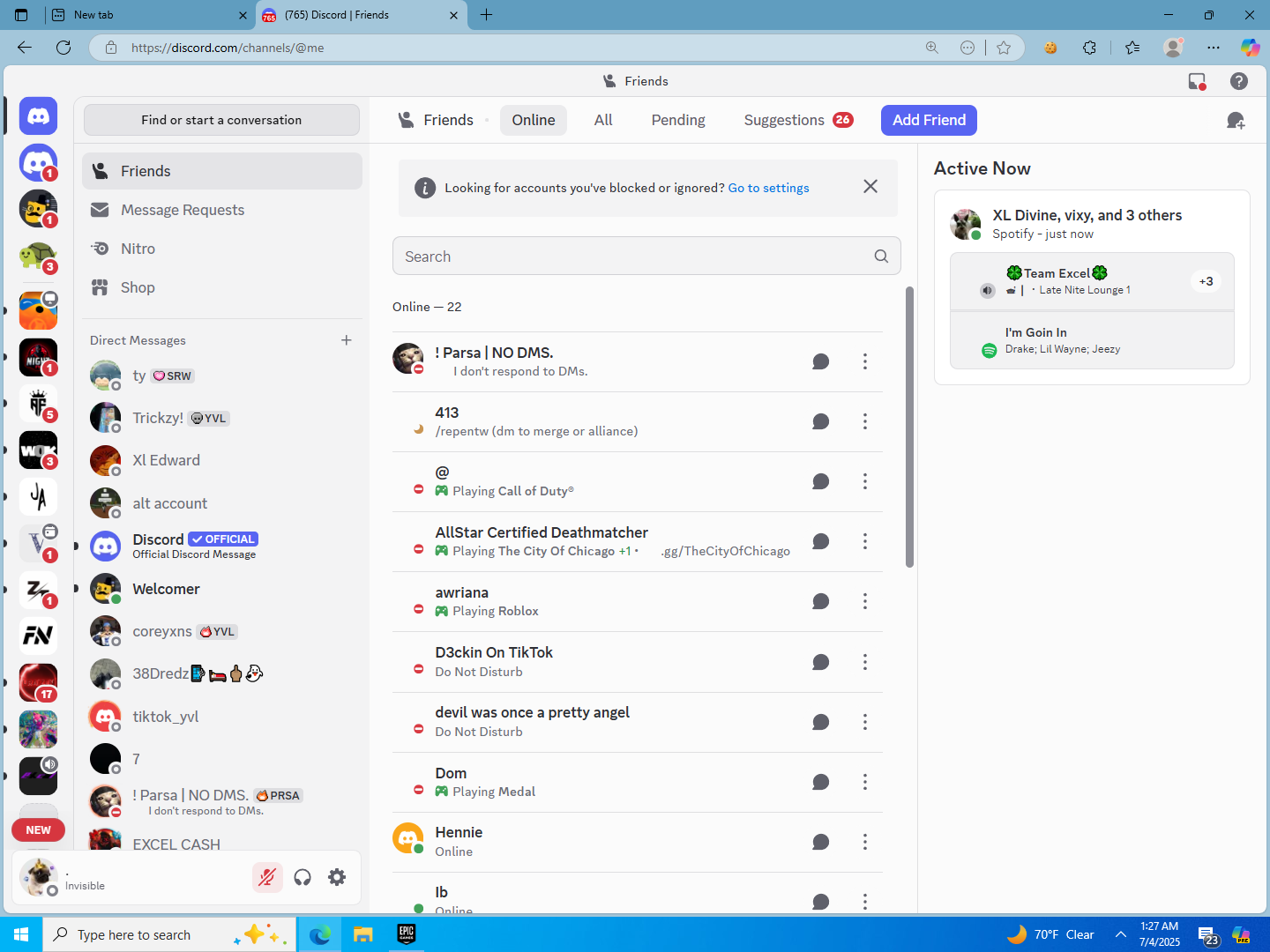Open the Discord inbox icon
1270x952 pixels.
click(1197, 81)
